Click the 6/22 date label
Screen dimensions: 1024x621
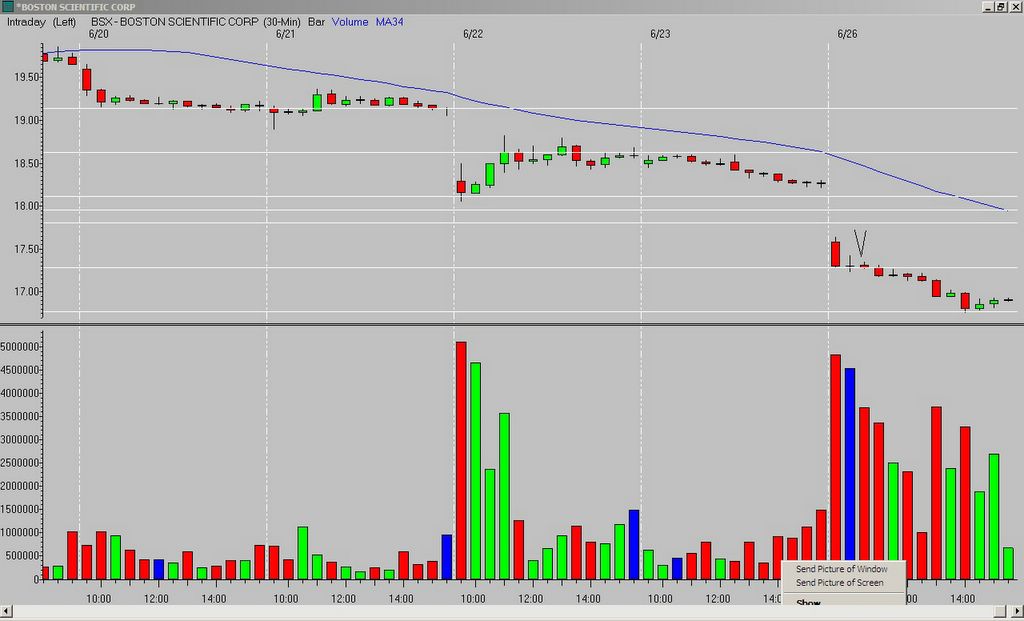coord(473,34)
